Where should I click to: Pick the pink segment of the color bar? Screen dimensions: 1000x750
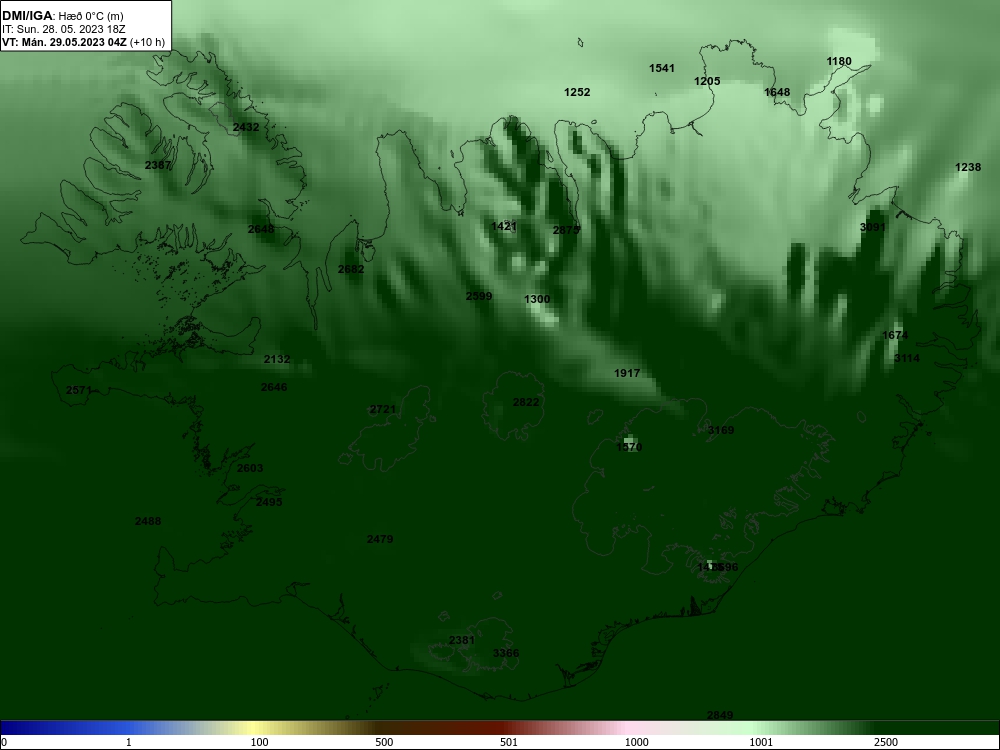628,728
